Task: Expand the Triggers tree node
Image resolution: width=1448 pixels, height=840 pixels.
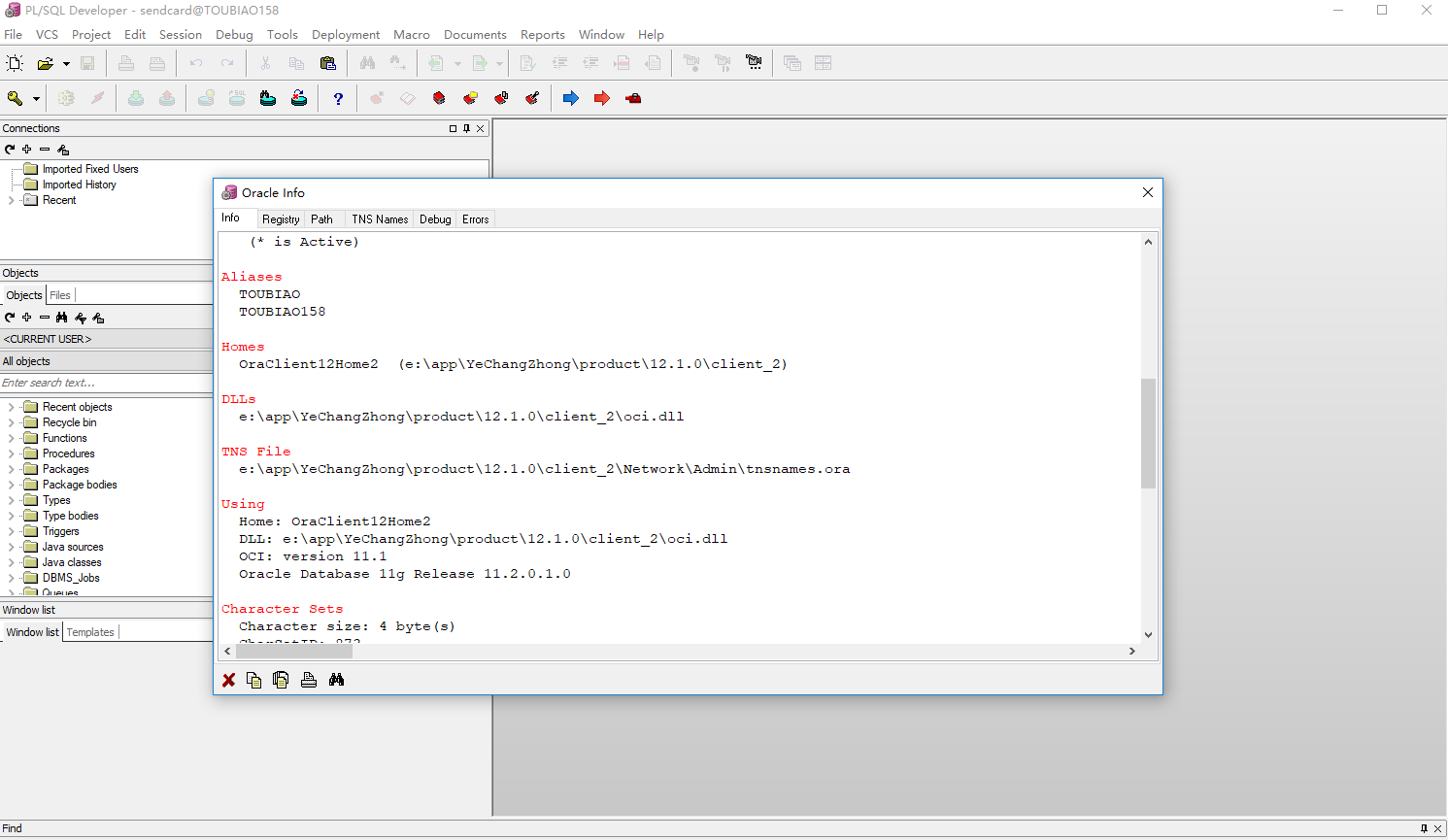Action: pyautogui.click(x=11, y=531)
